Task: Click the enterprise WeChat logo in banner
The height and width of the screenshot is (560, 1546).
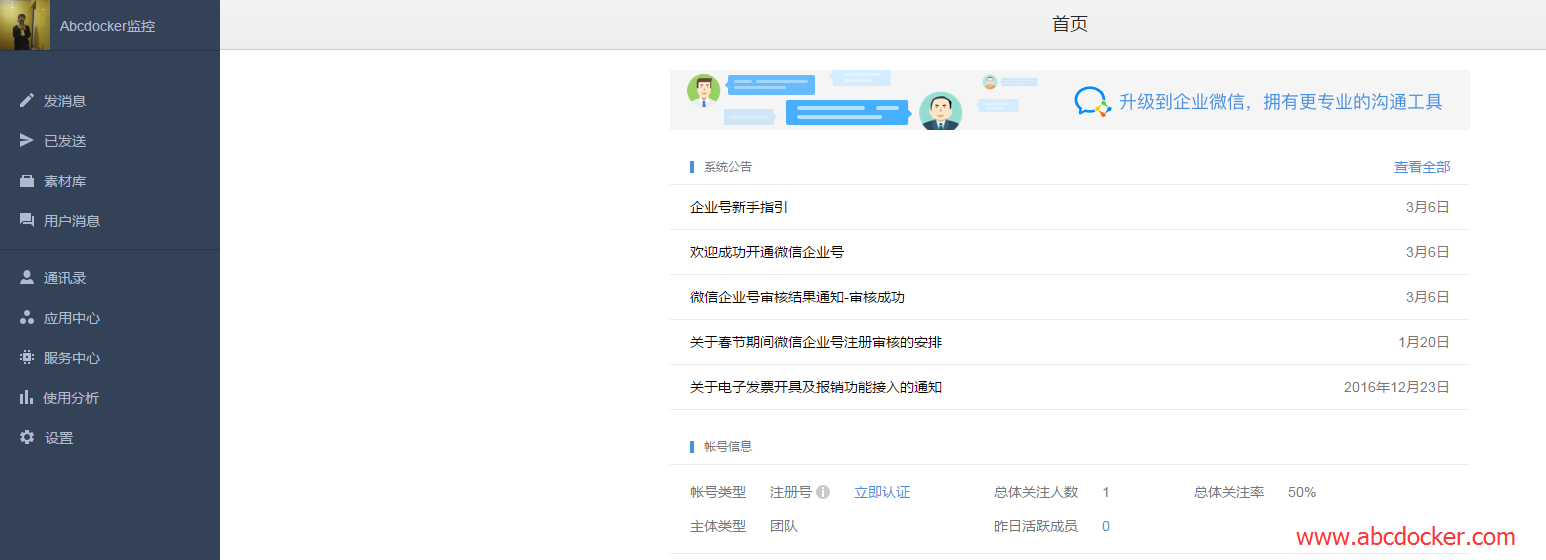Action: 1092,101
